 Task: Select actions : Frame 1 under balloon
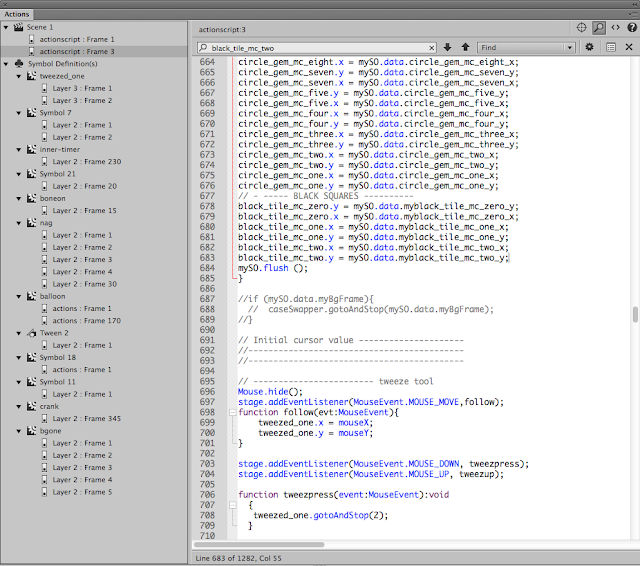click(x=82, y=309)
